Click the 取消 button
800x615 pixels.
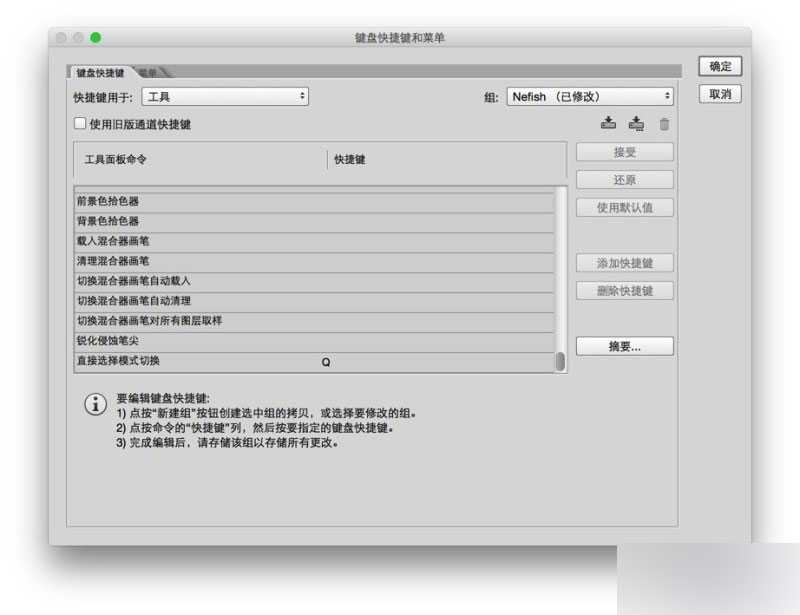pyautogui.click(x=719, y=94)
